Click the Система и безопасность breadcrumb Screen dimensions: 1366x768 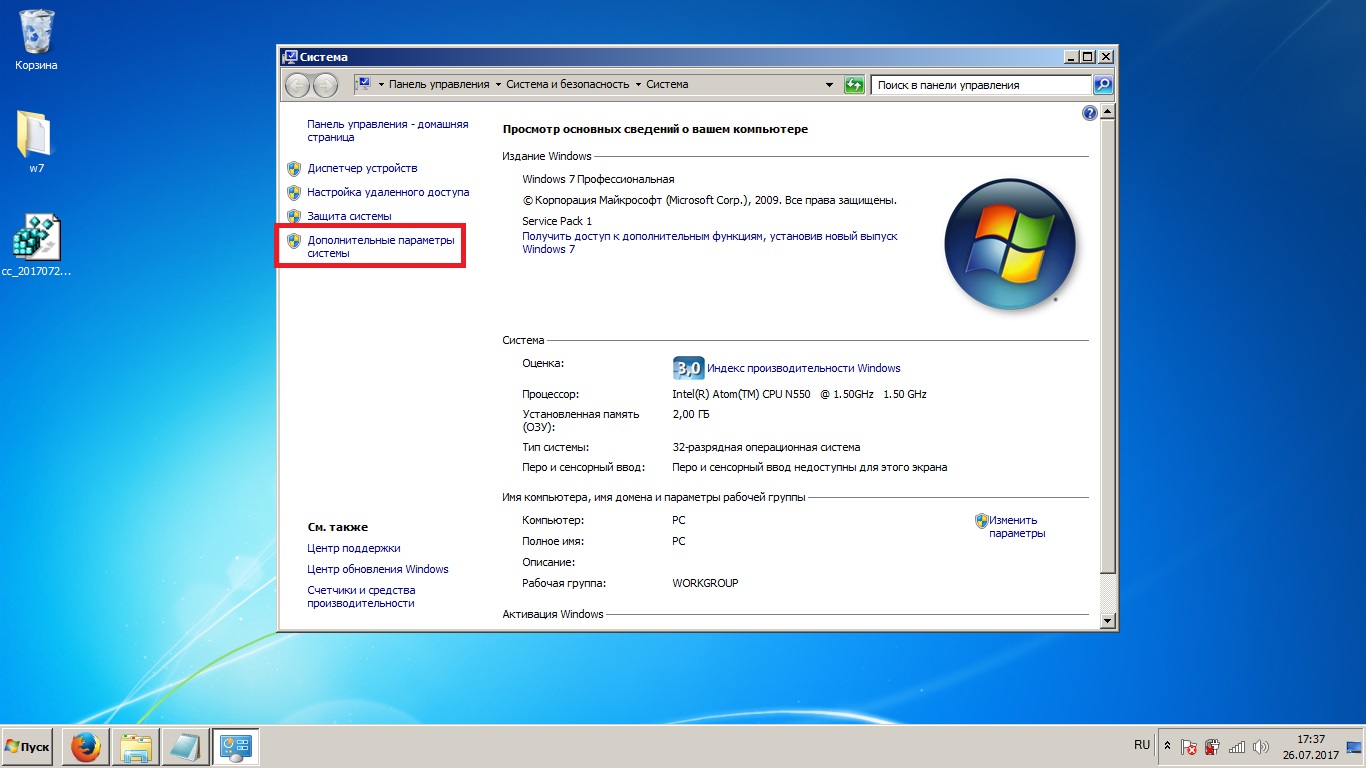[x=568, y=85]
